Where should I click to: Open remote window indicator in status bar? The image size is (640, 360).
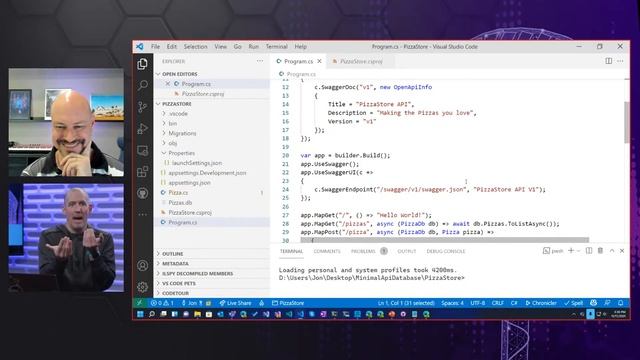pyautogui.click(x=140, y=303)
